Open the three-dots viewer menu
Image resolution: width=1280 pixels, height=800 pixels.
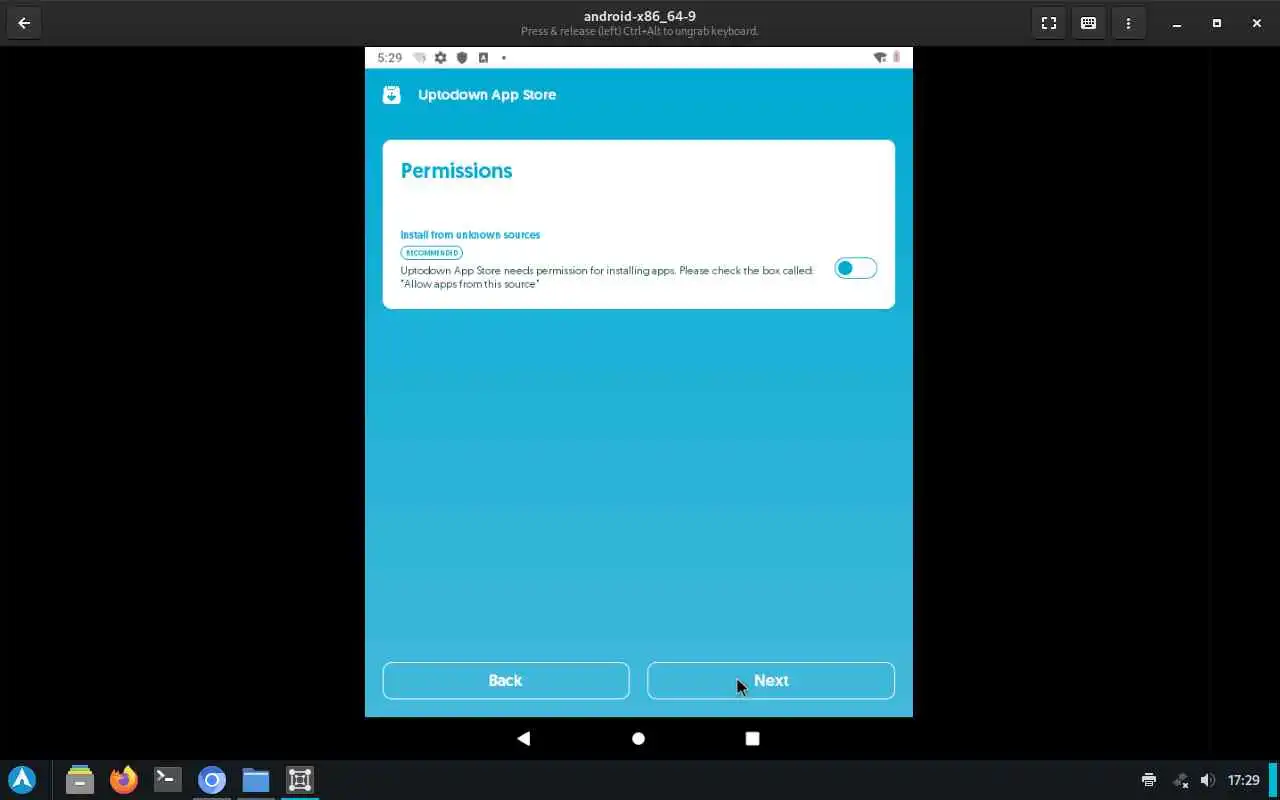tap(1129, 23)
